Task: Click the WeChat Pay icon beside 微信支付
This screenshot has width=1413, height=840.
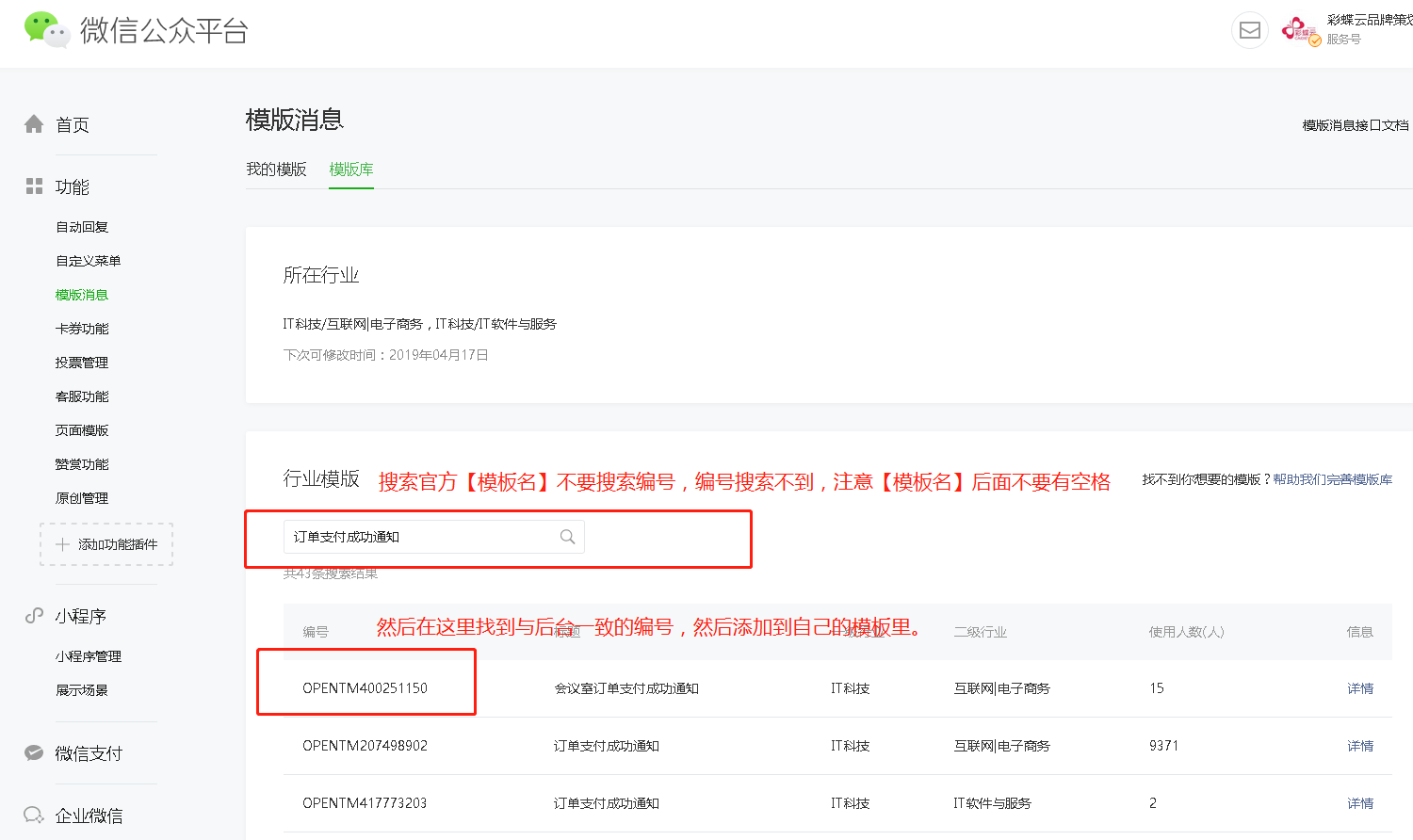Action: click(34, 752)
